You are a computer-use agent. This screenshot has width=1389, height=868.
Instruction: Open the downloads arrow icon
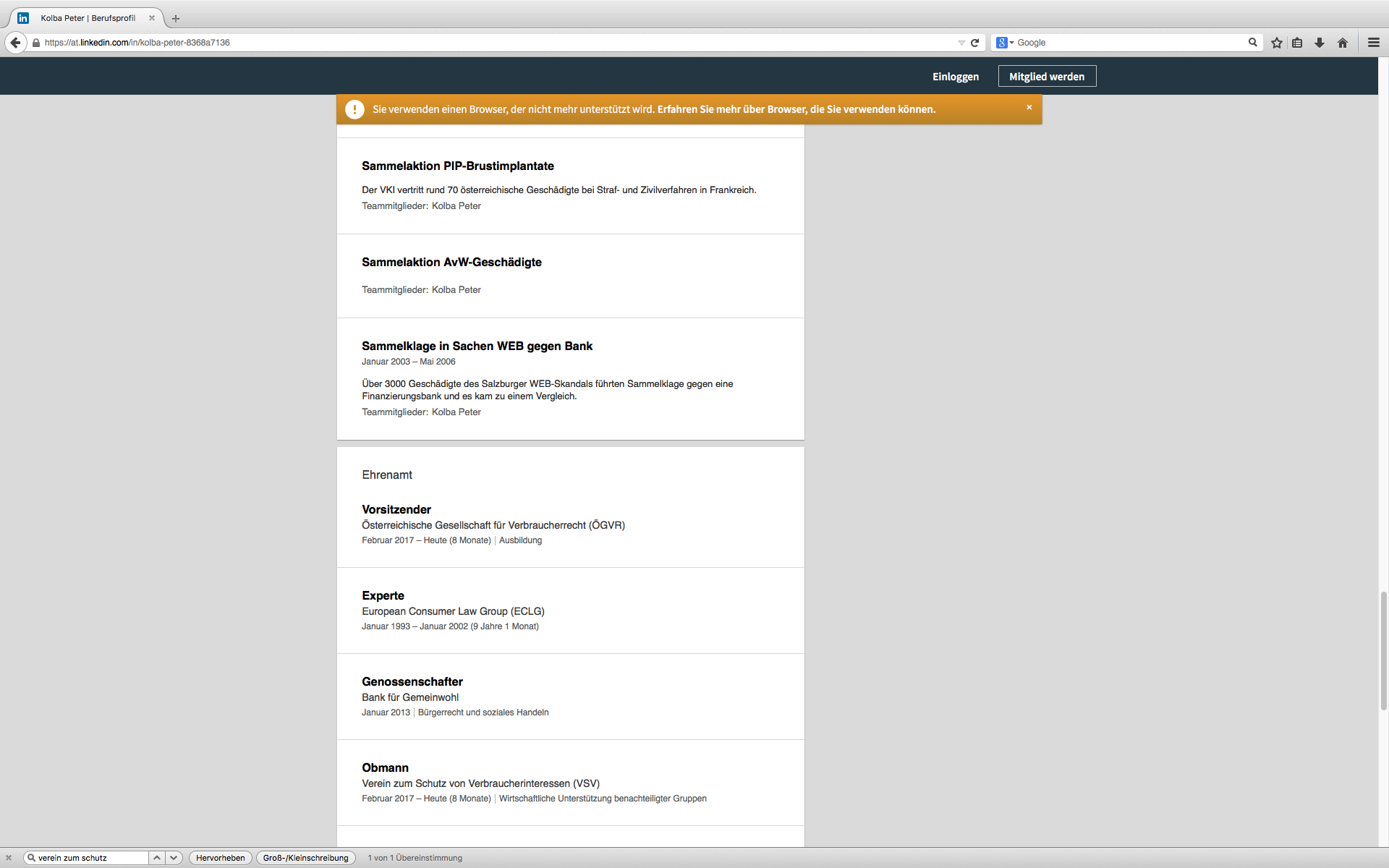[1320, 43]
